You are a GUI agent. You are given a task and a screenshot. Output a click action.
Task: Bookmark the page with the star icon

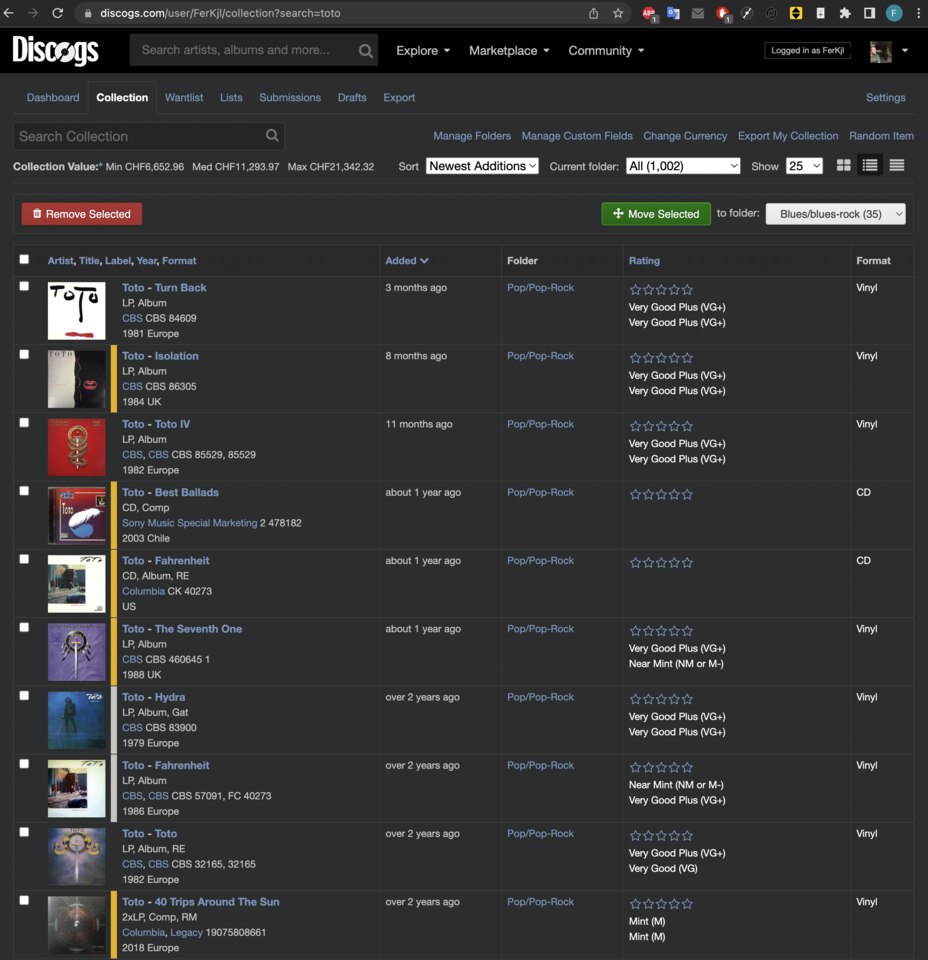pyautogui.click(x=618, y=13)
